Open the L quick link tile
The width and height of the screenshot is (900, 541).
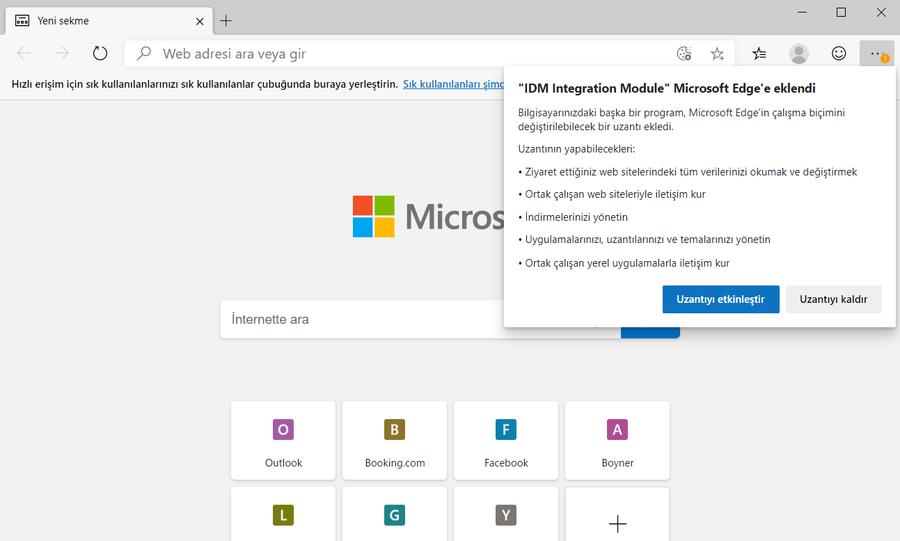283,515
